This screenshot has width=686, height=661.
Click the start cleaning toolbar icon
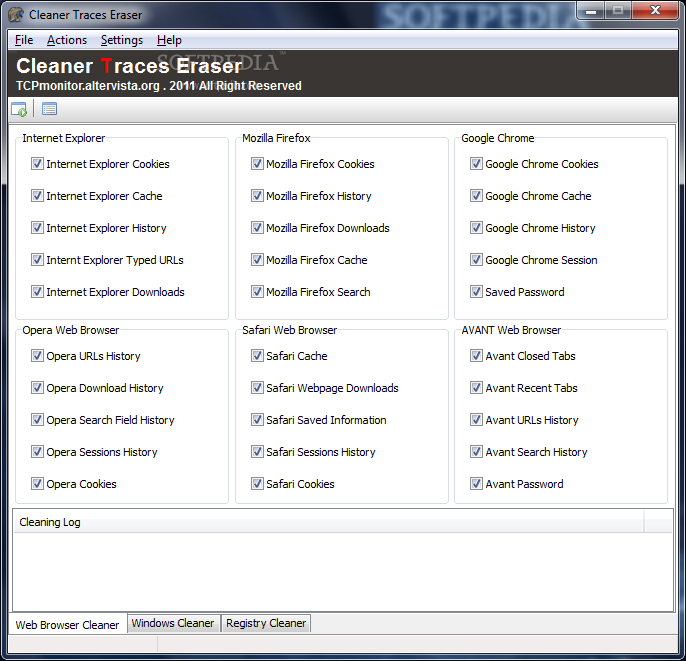[x=19, y=109]
